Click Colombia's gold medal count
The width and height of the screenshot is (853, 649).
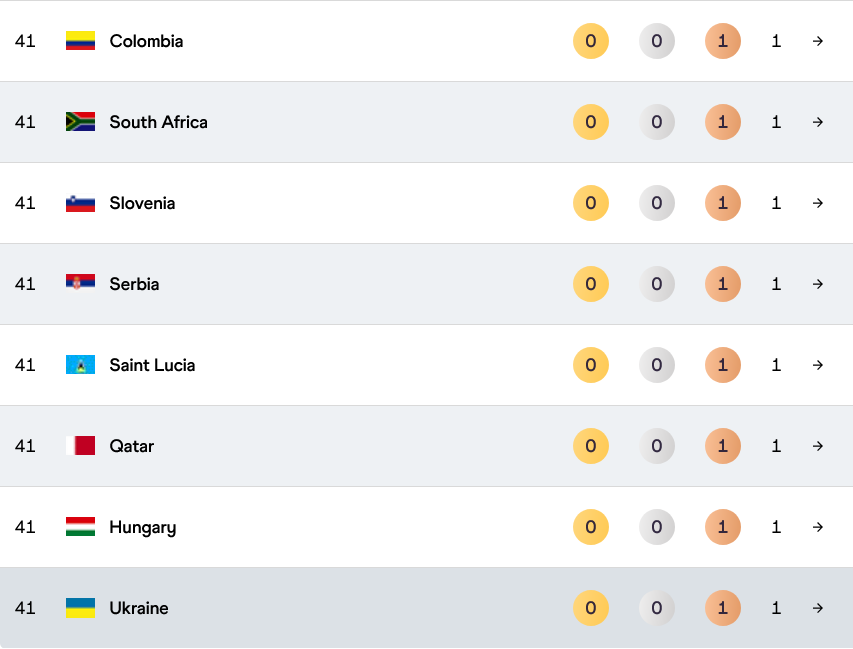591,41
